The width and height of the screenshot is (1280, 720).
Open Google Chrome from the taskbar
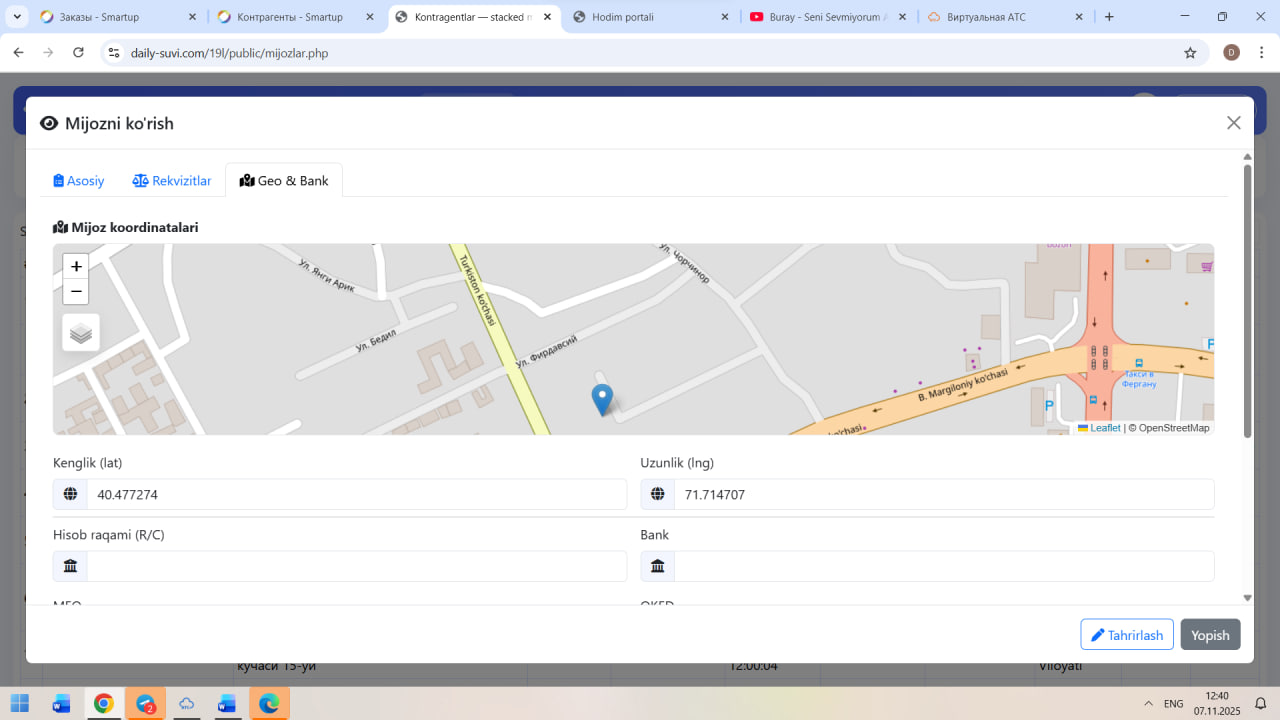pos(104,704)
